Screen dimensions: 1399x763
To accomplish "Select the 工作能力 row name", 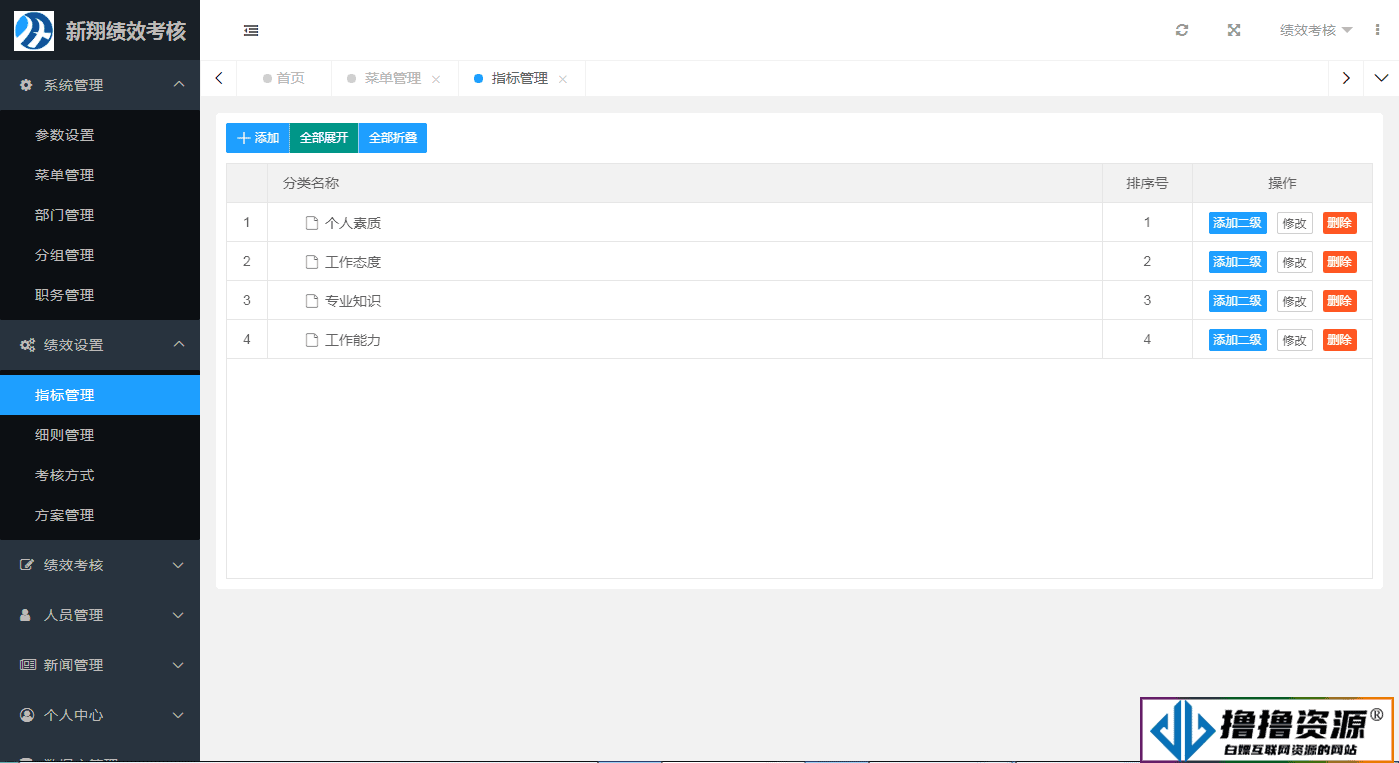I will [353, 340].
